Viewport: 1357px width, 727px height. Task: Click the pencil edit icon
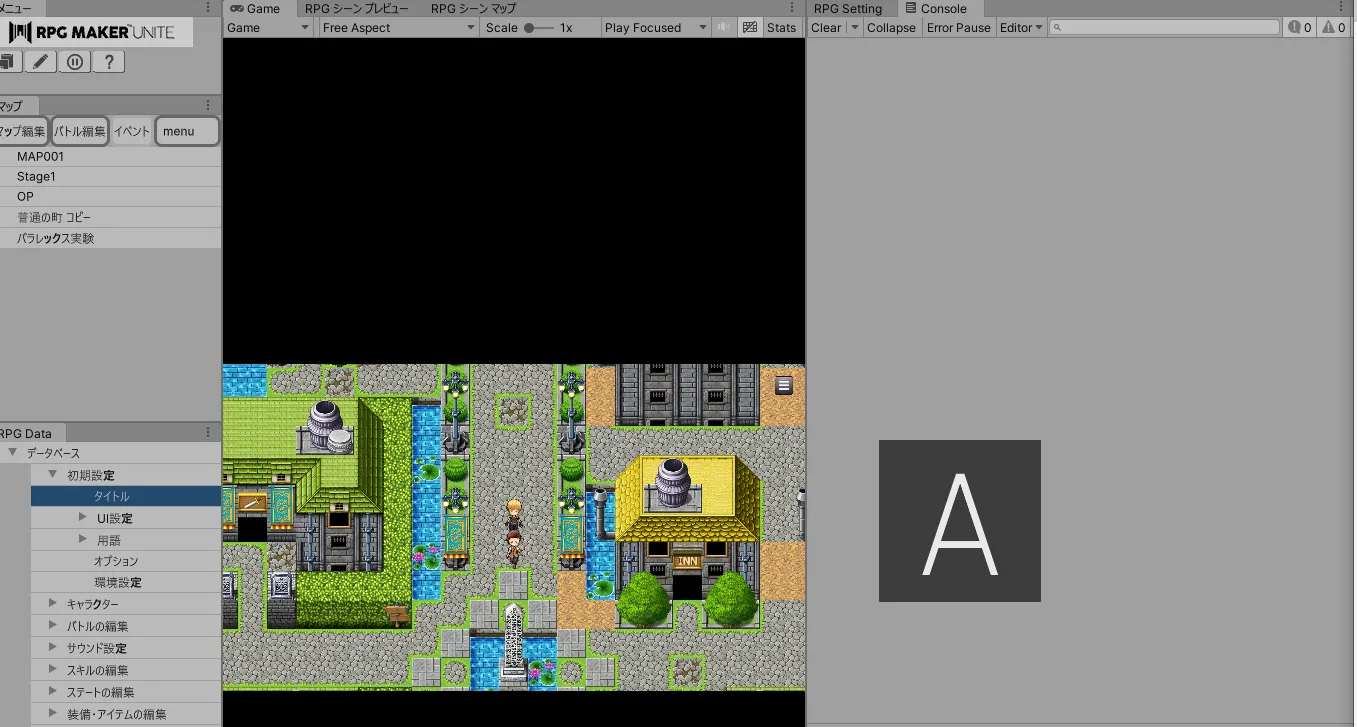(40, 62)
